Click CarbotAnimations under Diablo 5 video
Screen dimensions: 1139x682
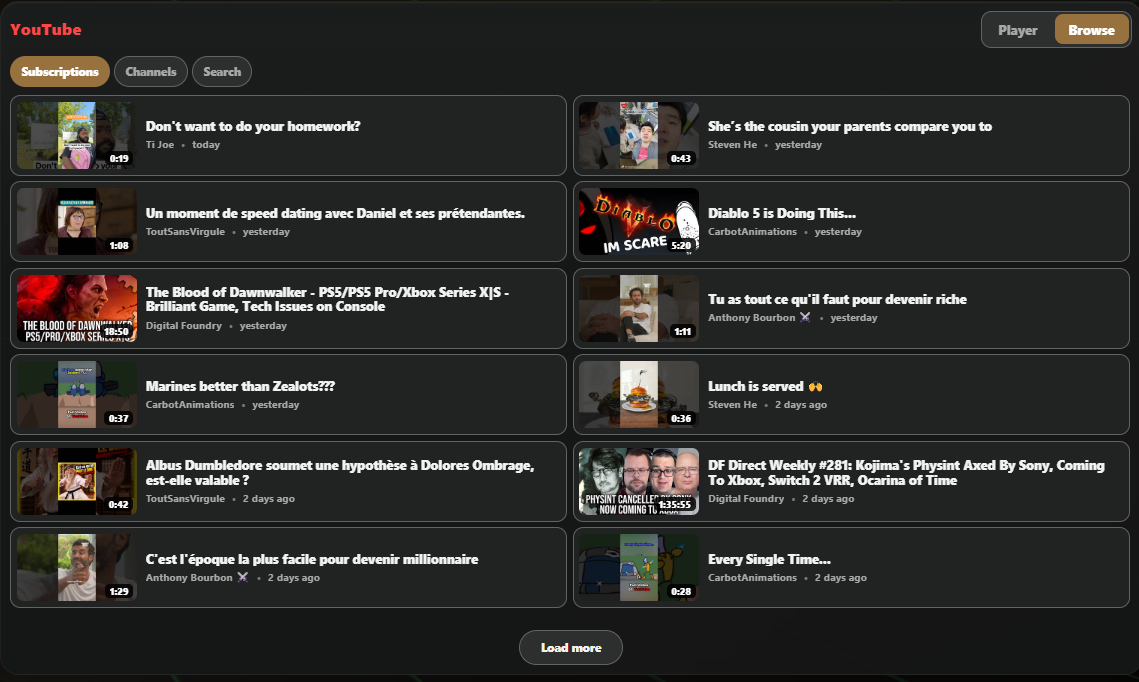click(x=753, y=232)
